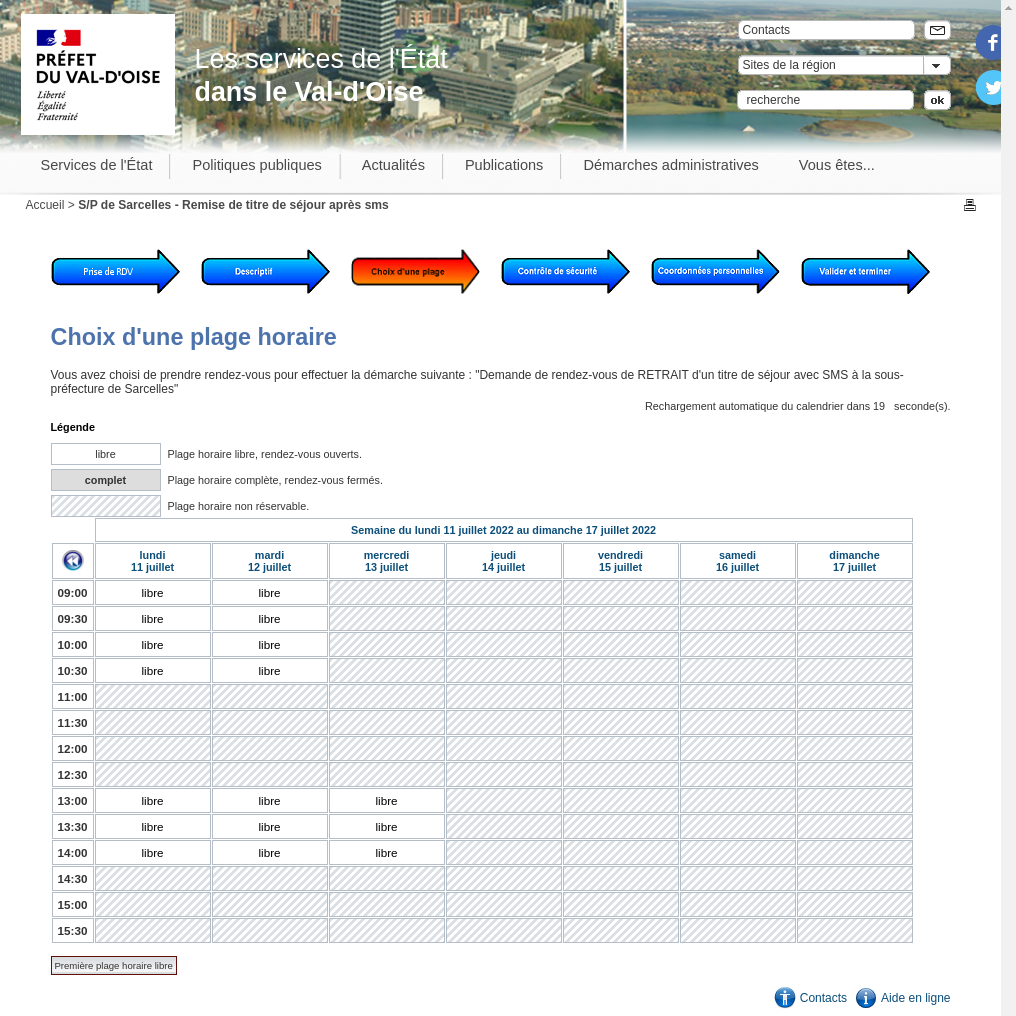This screenshot has width=1016, height=1016.
Task: Open the Contacts footer link
Action: 823,998
